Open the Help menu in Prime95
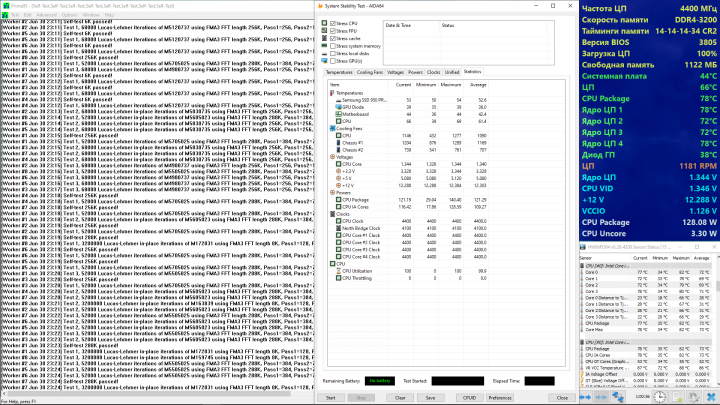This screenshot has width=720, height=405. click(109, 15)
